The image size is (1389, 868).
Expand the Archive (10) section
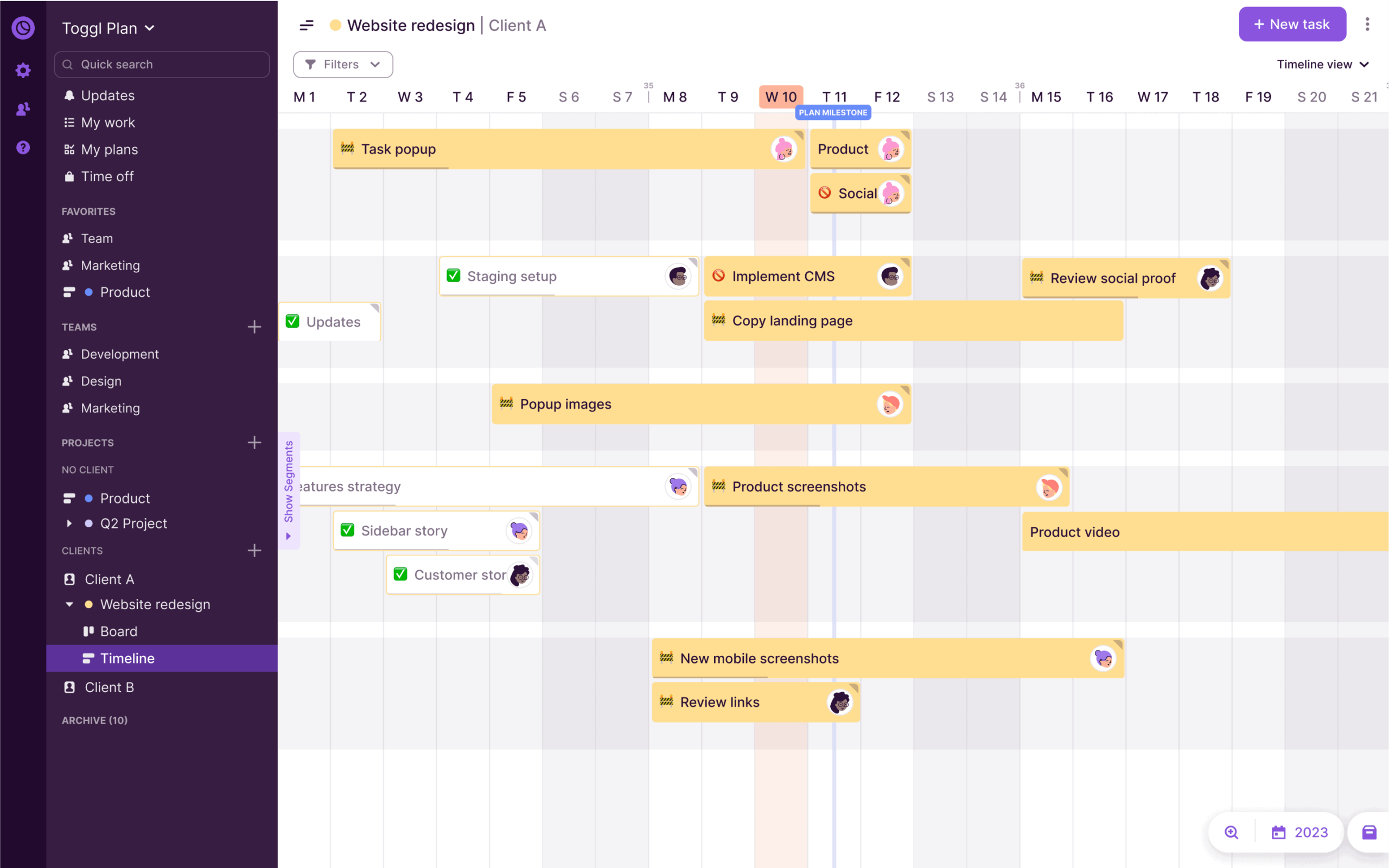coord(95,720)
